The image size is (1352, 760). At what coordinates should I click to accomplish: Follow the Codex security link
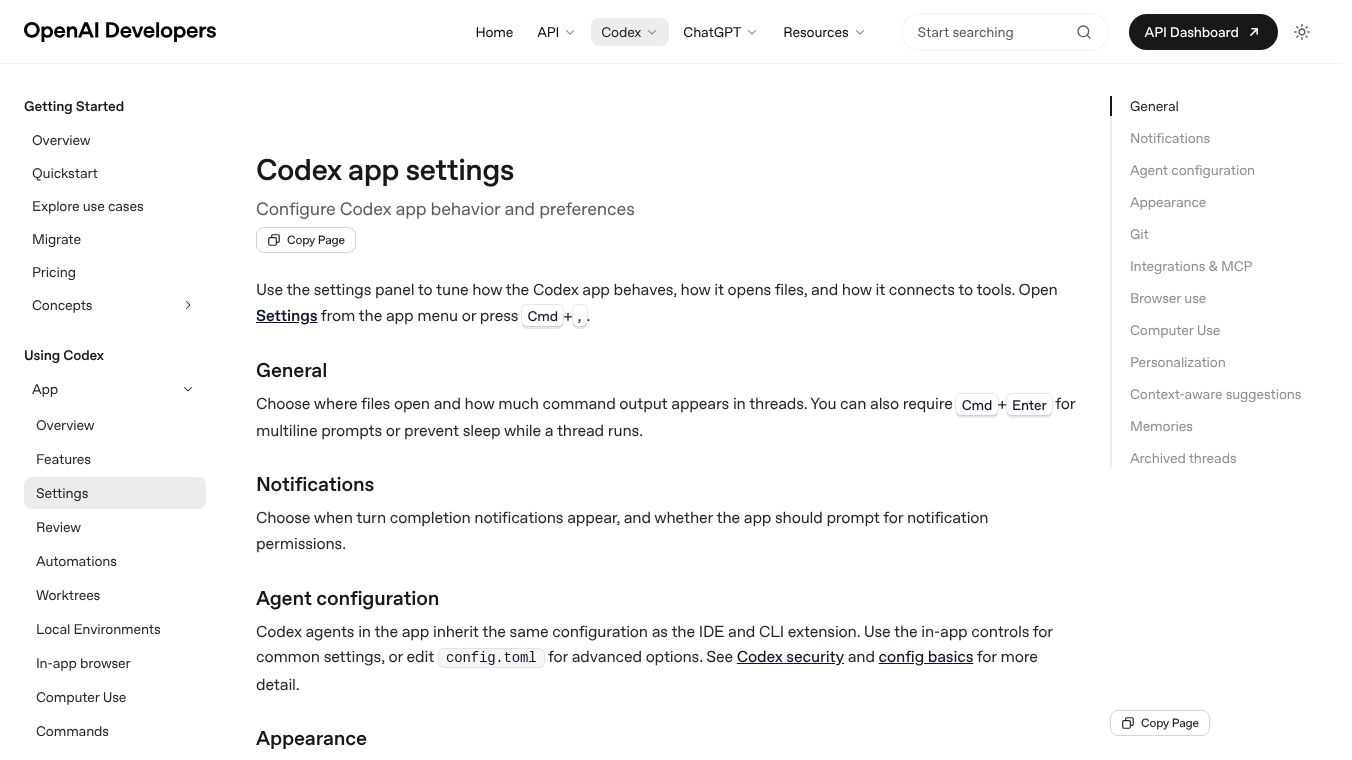pos(790,657)
